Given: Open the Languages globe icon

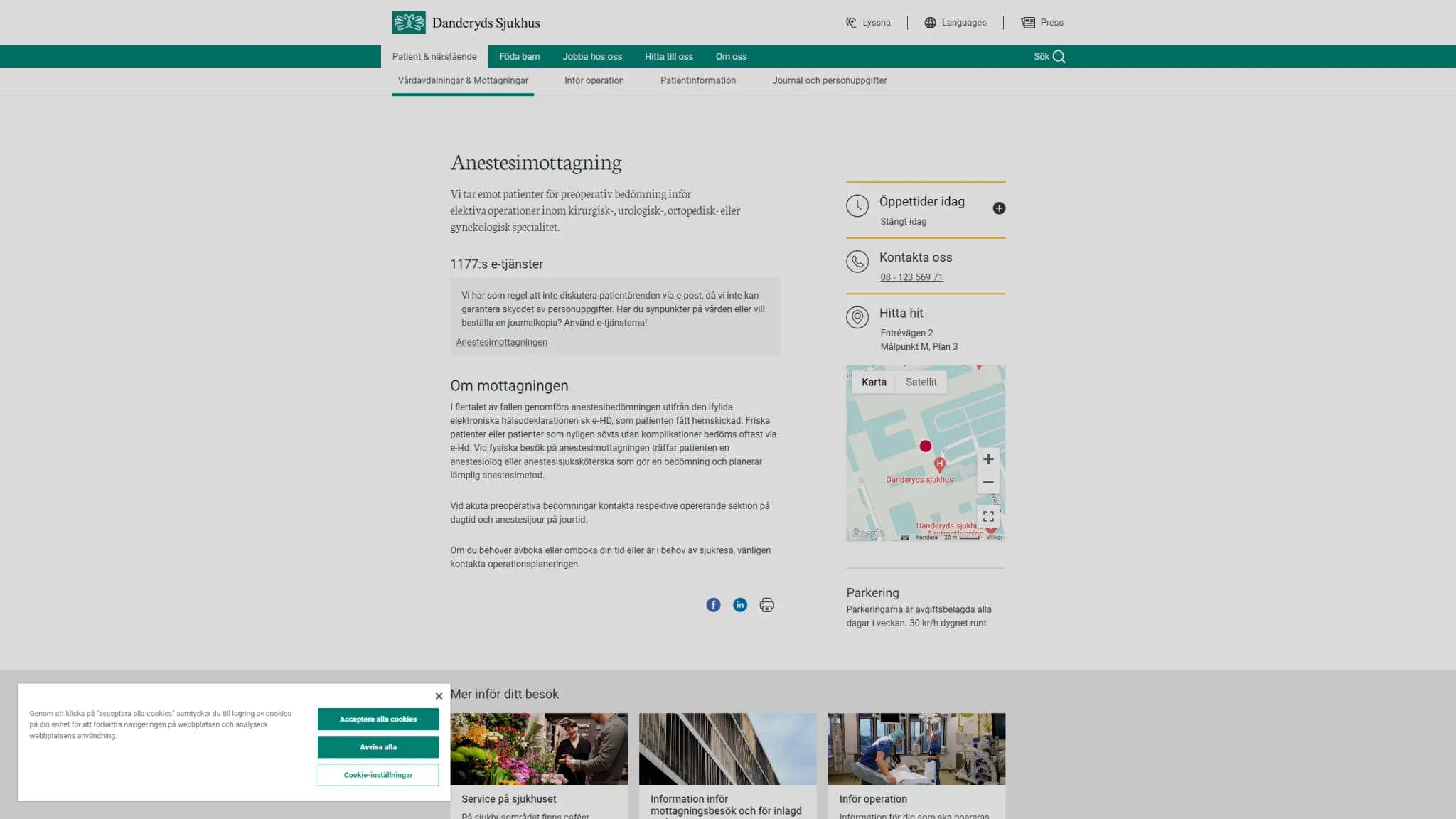Looking at the screenshot, I should [x=930, y=23].
